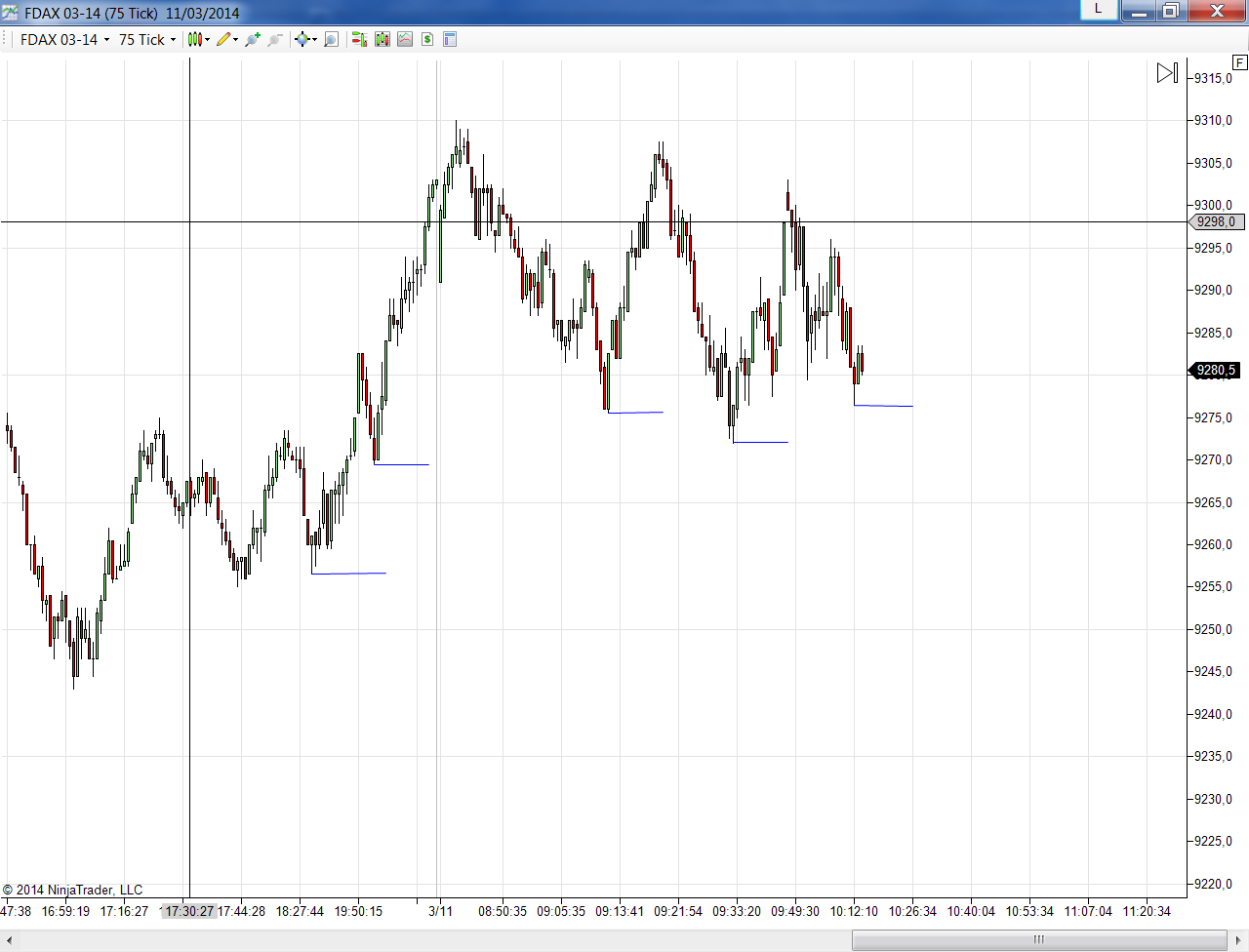Select the pencil drawing tools icon
Viewport: 1249px width, 952px height.
(x=223, y=39)
